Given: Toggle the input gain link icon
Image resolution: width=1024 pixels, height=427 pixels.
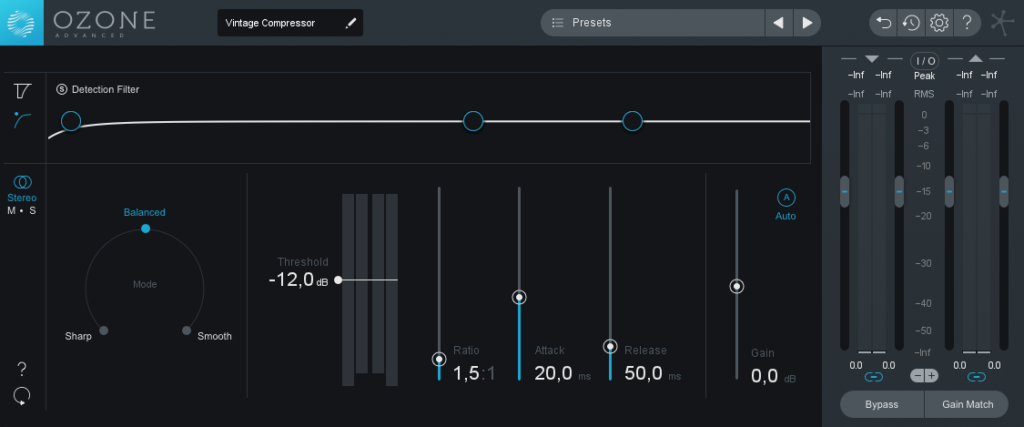Looking at the screenshot, I should coord(873,377).
